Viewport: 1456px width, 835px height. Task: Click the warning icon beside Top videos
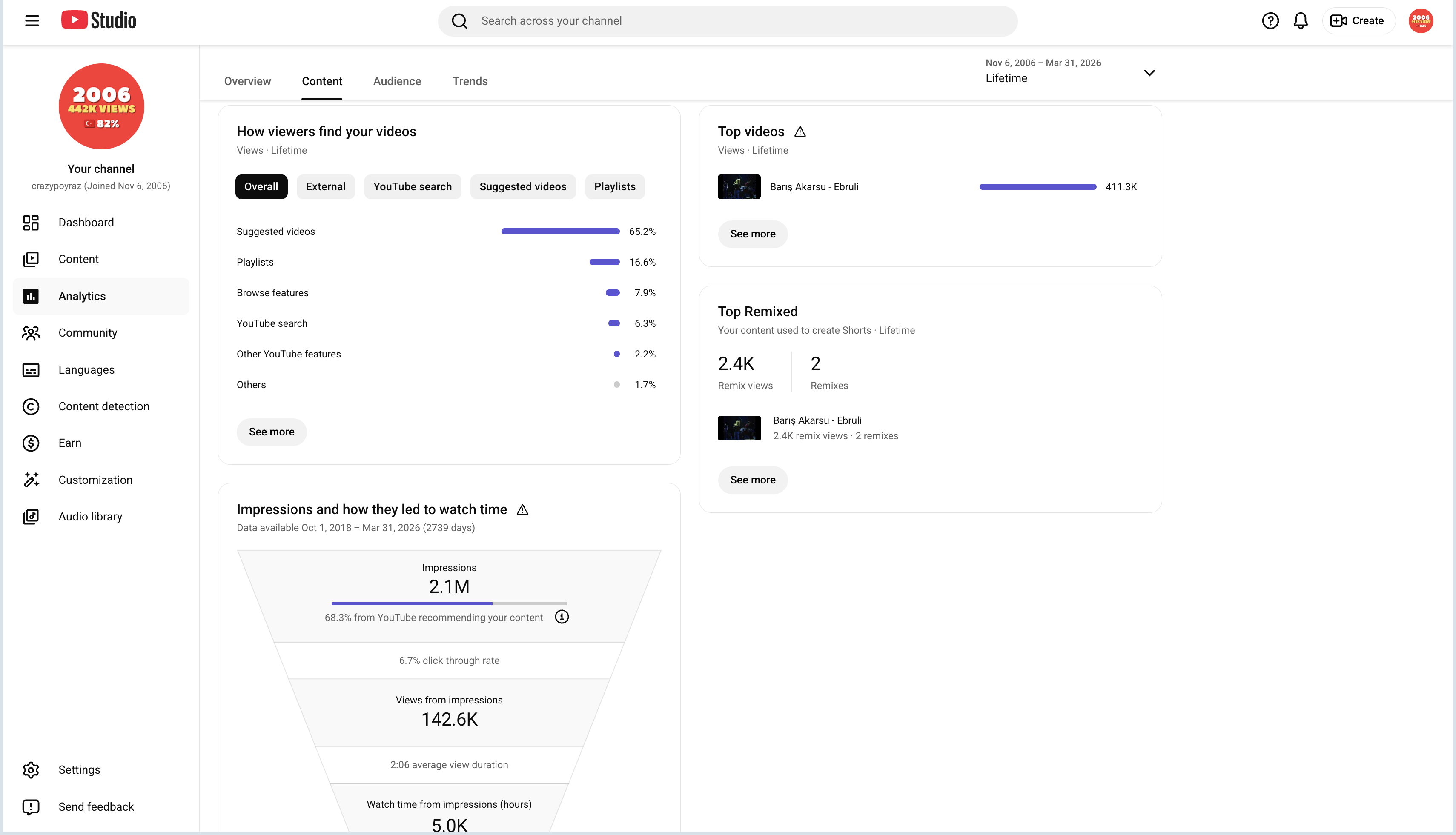(800, 132)
